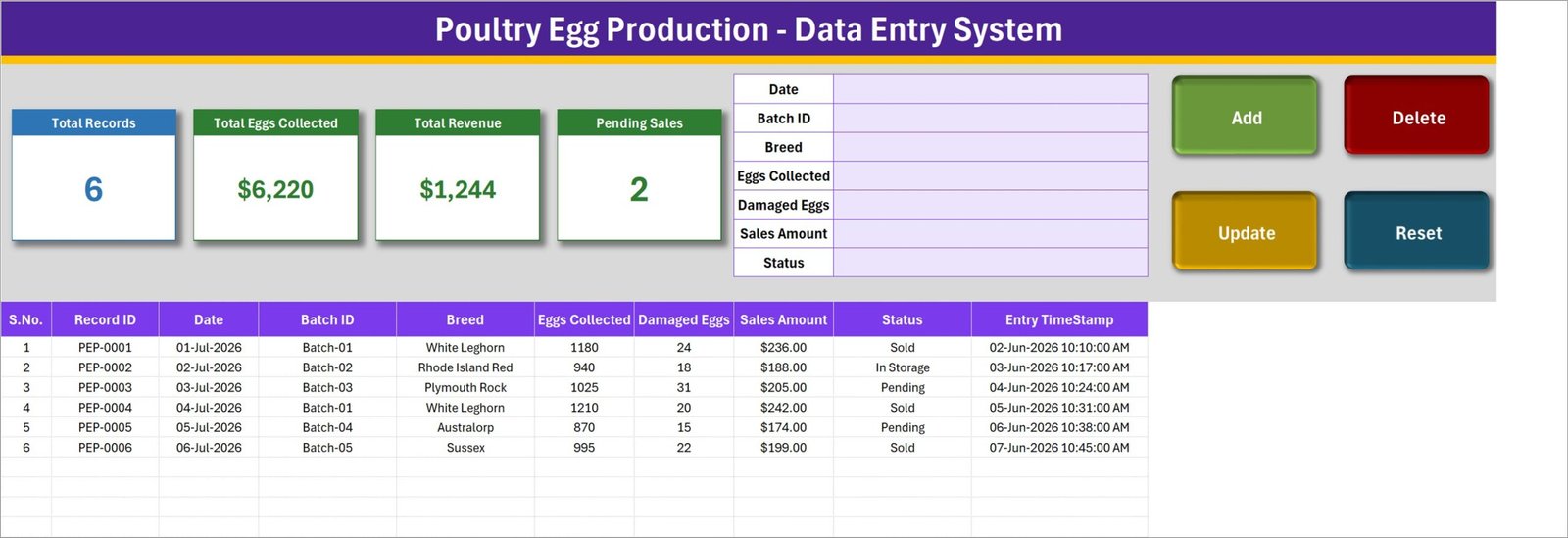Viewport: 1568px width, 538px height.
Task: Select the Batch ID input field
Action: coord(990,118)
